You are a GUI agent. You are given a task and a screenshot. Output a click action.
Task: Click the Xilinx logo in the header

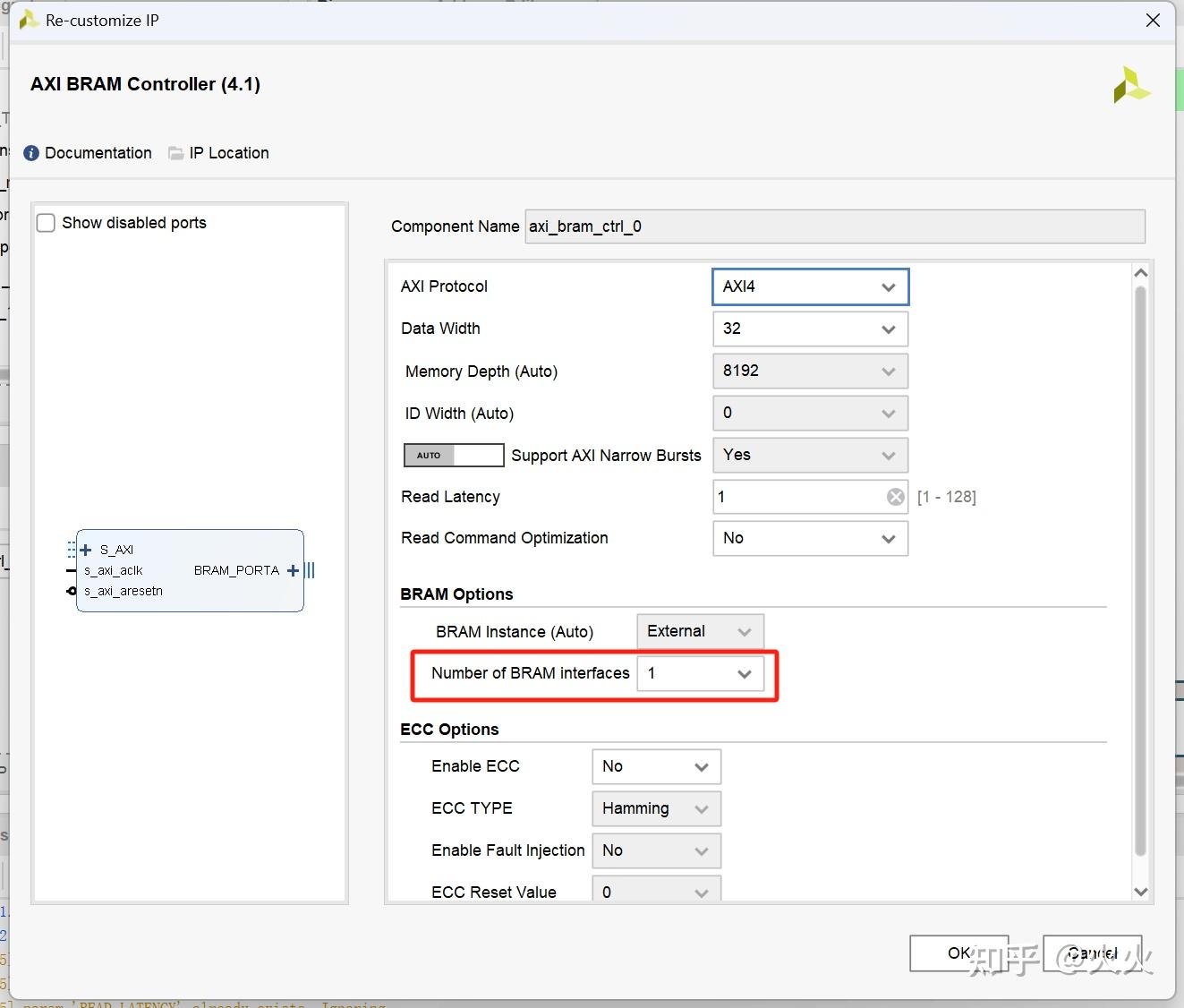(1131, 85)
